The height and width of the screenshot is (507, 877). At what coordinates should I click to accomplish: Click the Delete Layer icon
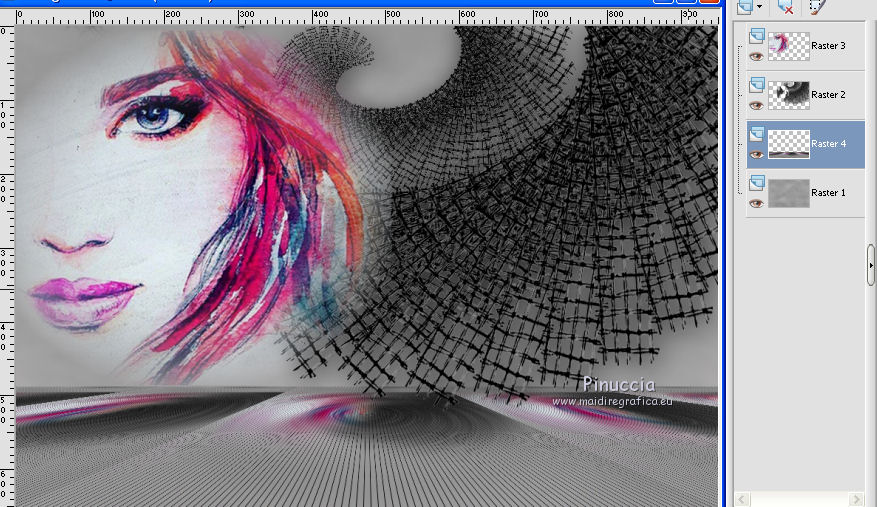(785, 7)
